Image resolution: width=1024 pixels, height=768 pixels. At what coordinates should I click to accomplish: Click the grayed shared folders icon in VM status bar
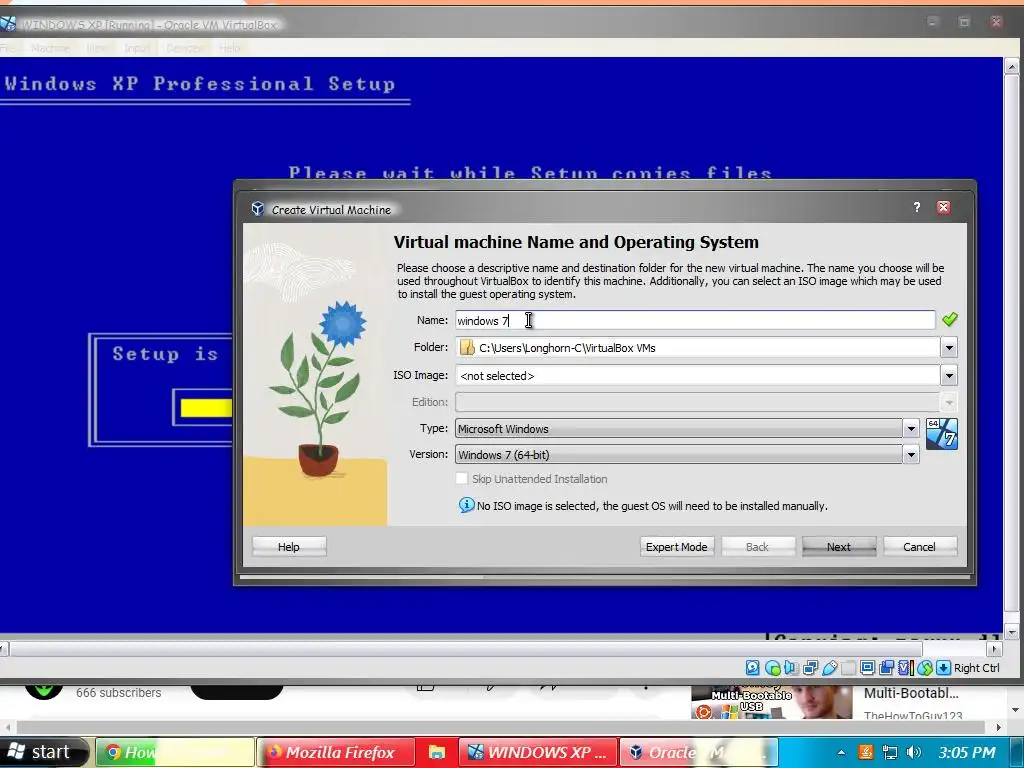848,667
